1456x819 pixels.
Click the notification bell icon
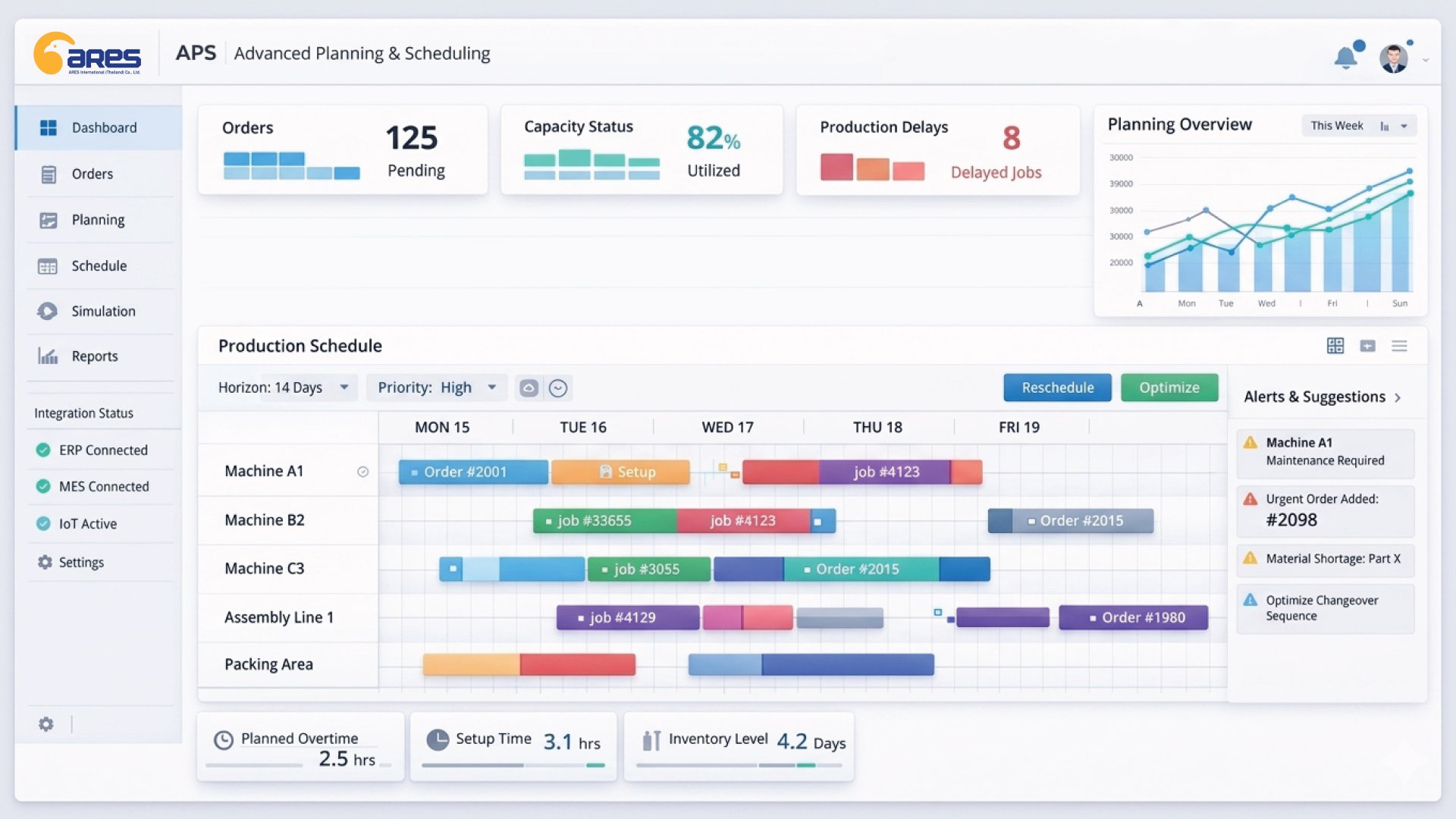(x=1347, y=58)
